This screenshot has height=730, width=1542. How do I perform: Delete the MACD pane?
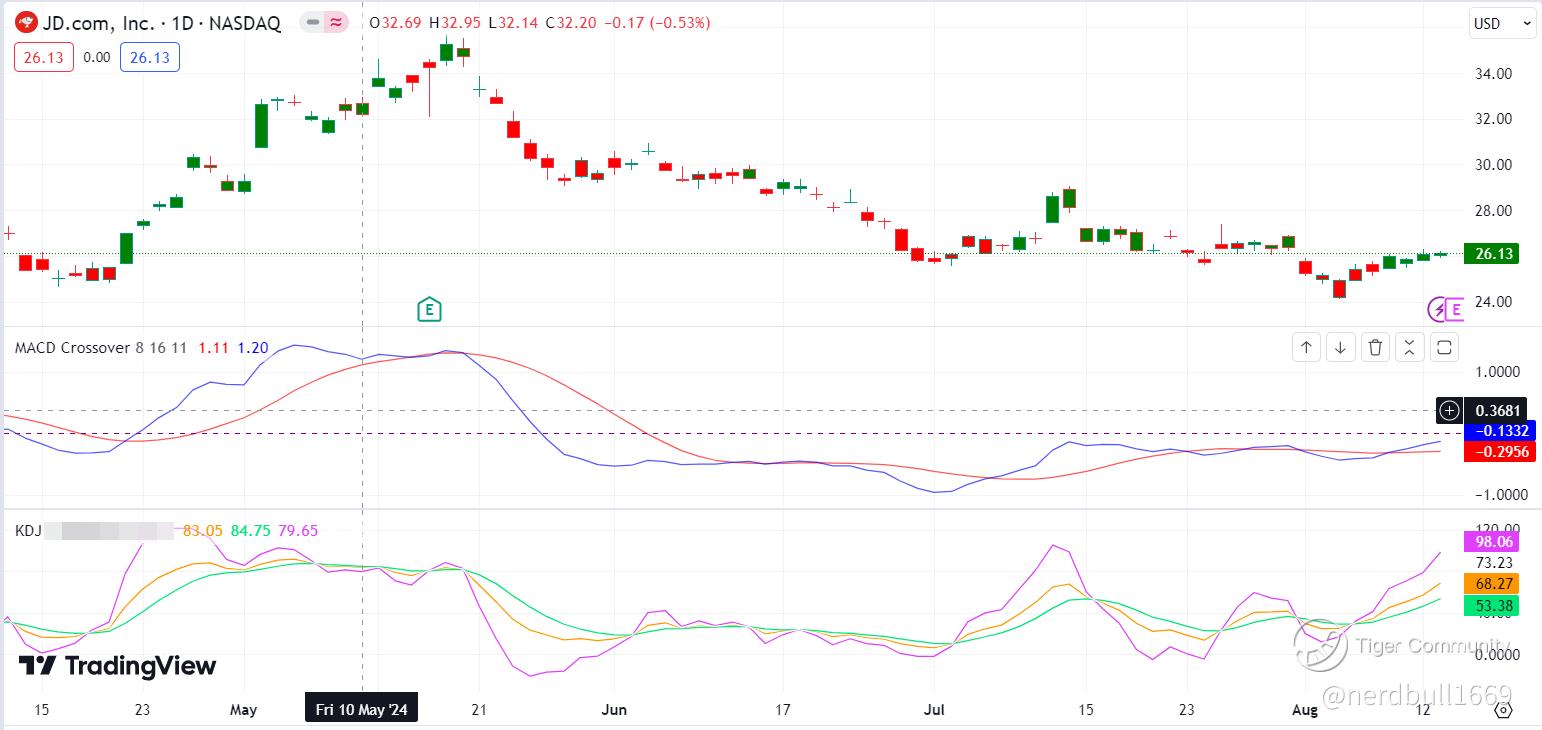(x=1375, y=347)
